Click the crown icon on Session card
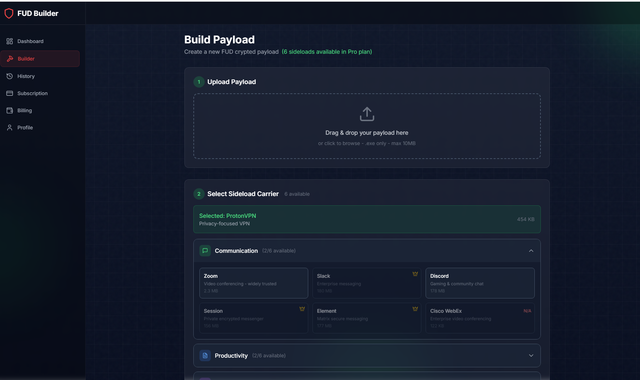Image resolution: width=640 pixels, height=380 pixels. click(302, 309)
